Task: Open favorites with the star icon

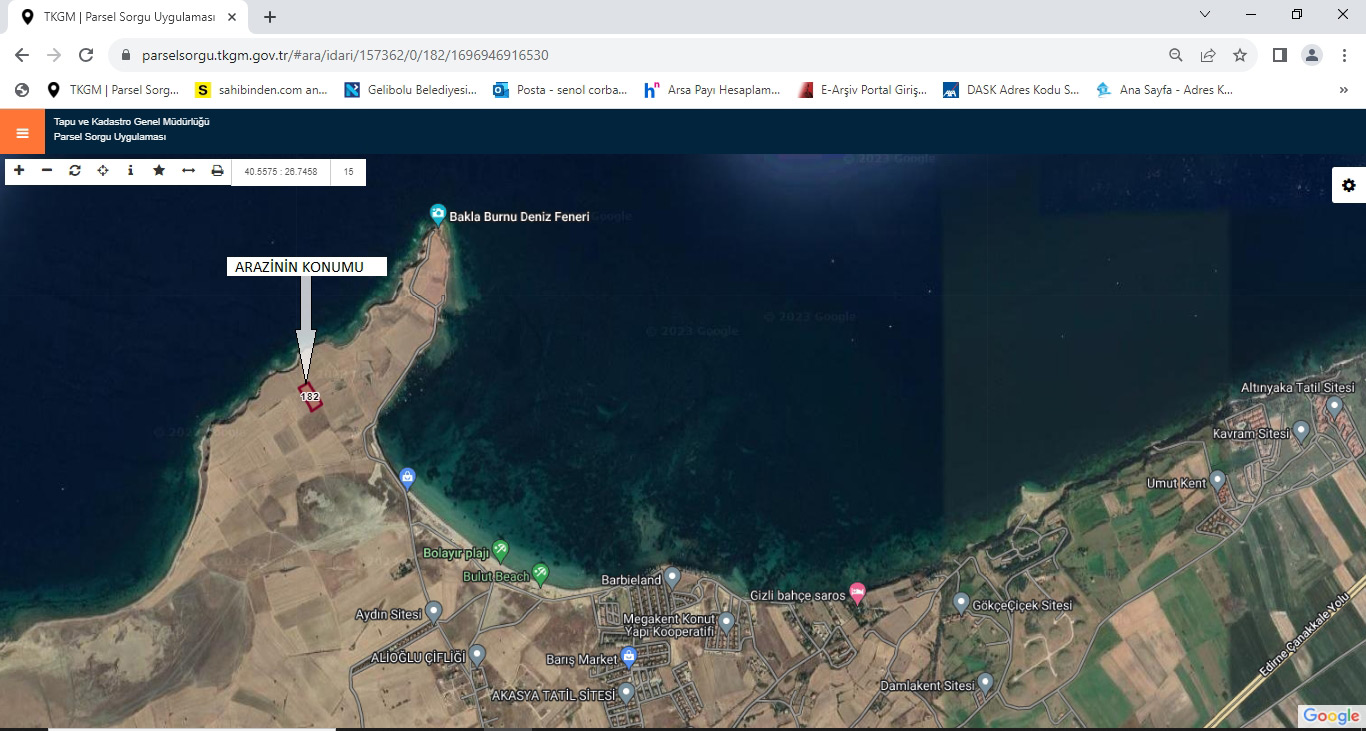Action: tap(159, 171)
